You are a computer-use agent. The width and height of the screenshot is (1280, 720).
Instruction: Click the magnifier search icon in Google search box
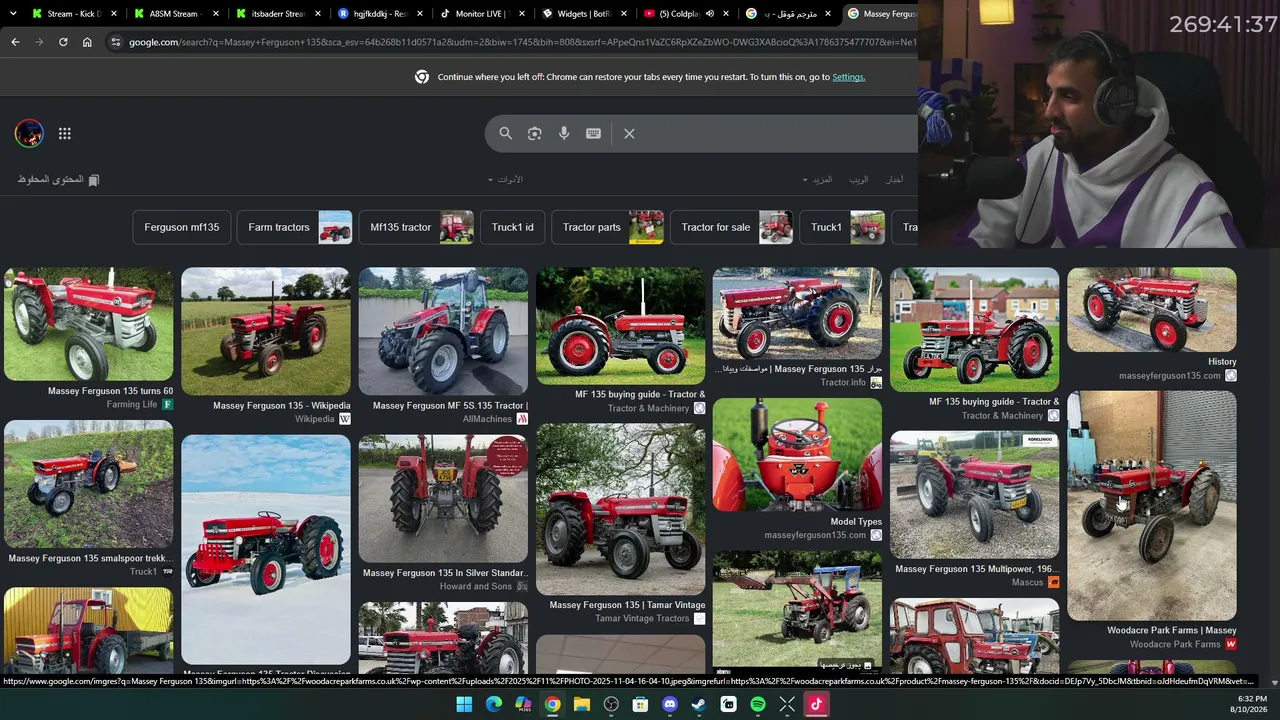(505, 133)
